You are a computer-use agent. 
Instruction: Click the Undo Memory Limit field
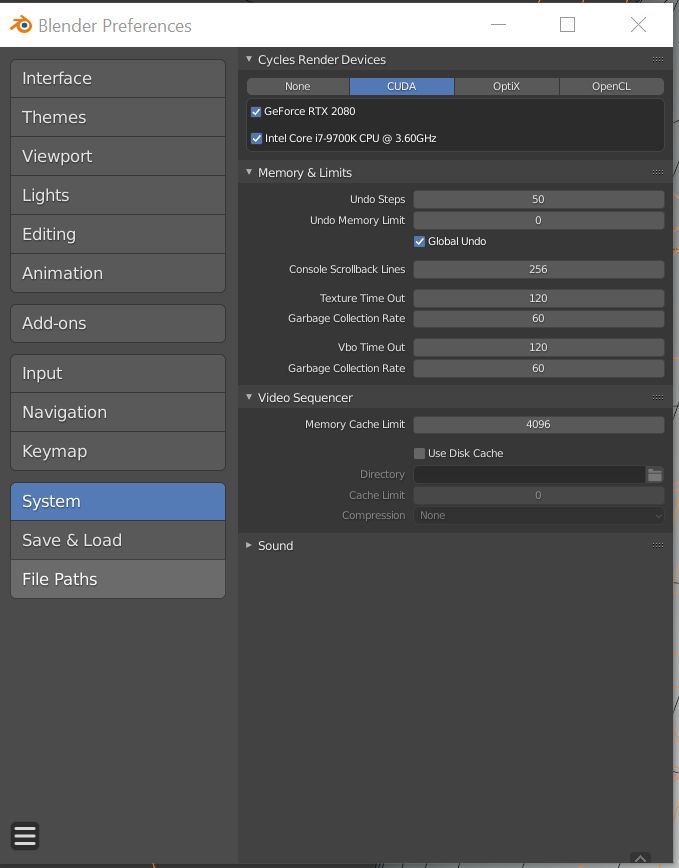538,220
